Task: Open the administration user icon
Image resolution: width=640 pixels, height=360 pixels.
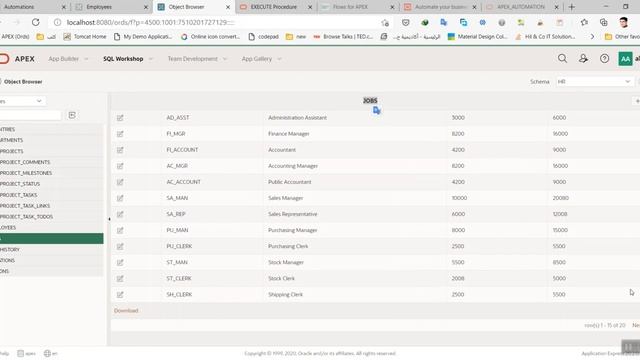Action: coord(583,59)
